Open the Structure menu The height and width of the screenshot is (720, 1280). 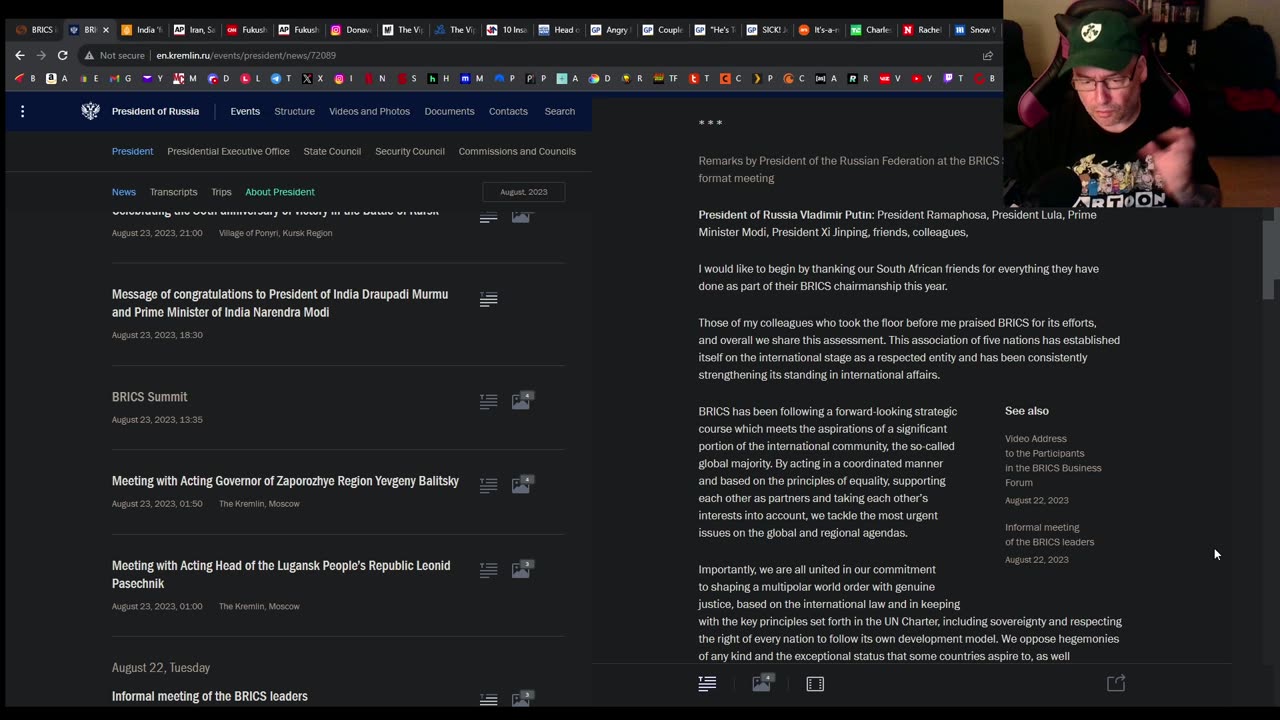(294, 111)
